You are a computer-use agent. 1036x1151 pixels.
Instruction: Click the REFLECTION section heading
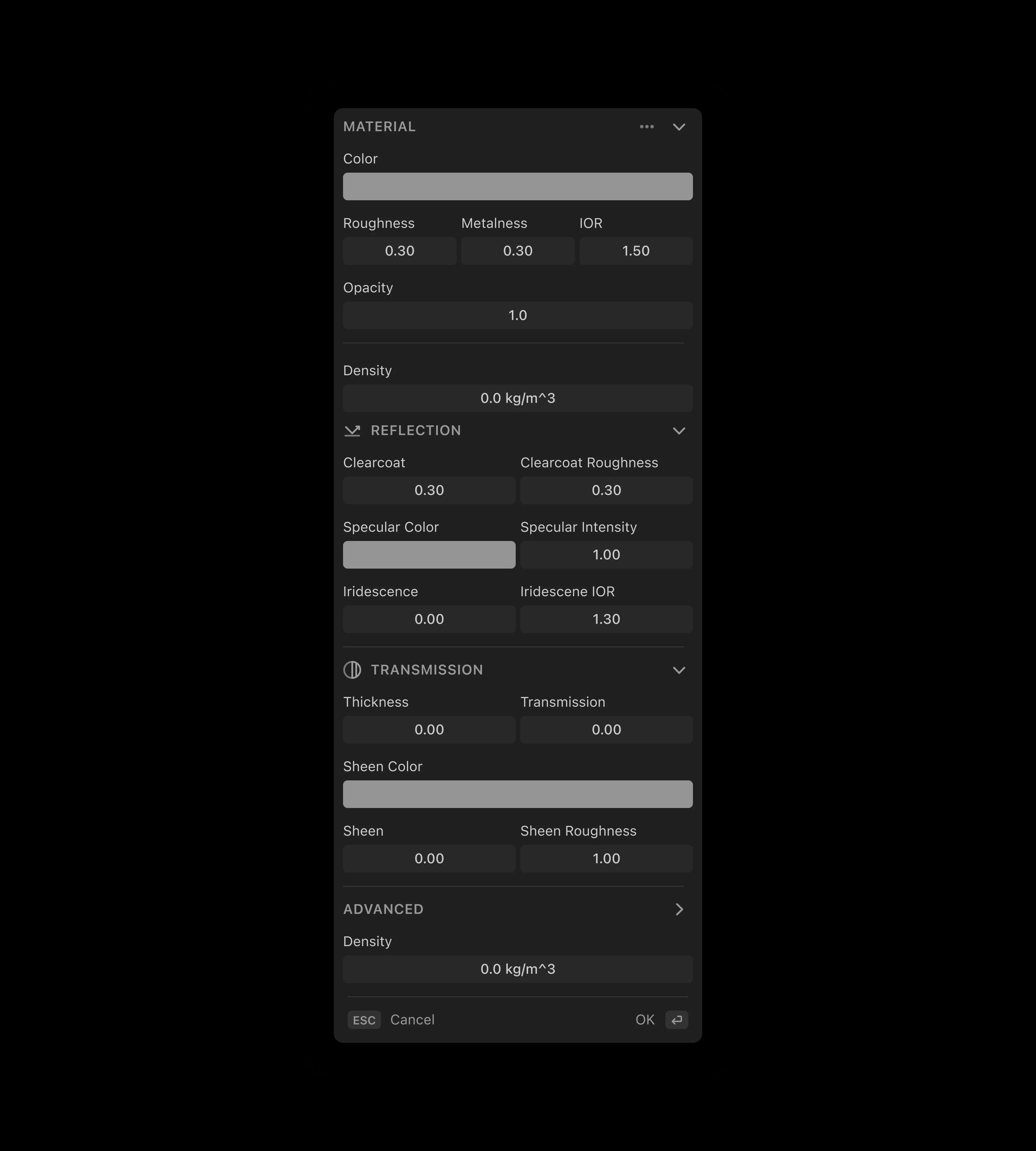click(416, 431)
